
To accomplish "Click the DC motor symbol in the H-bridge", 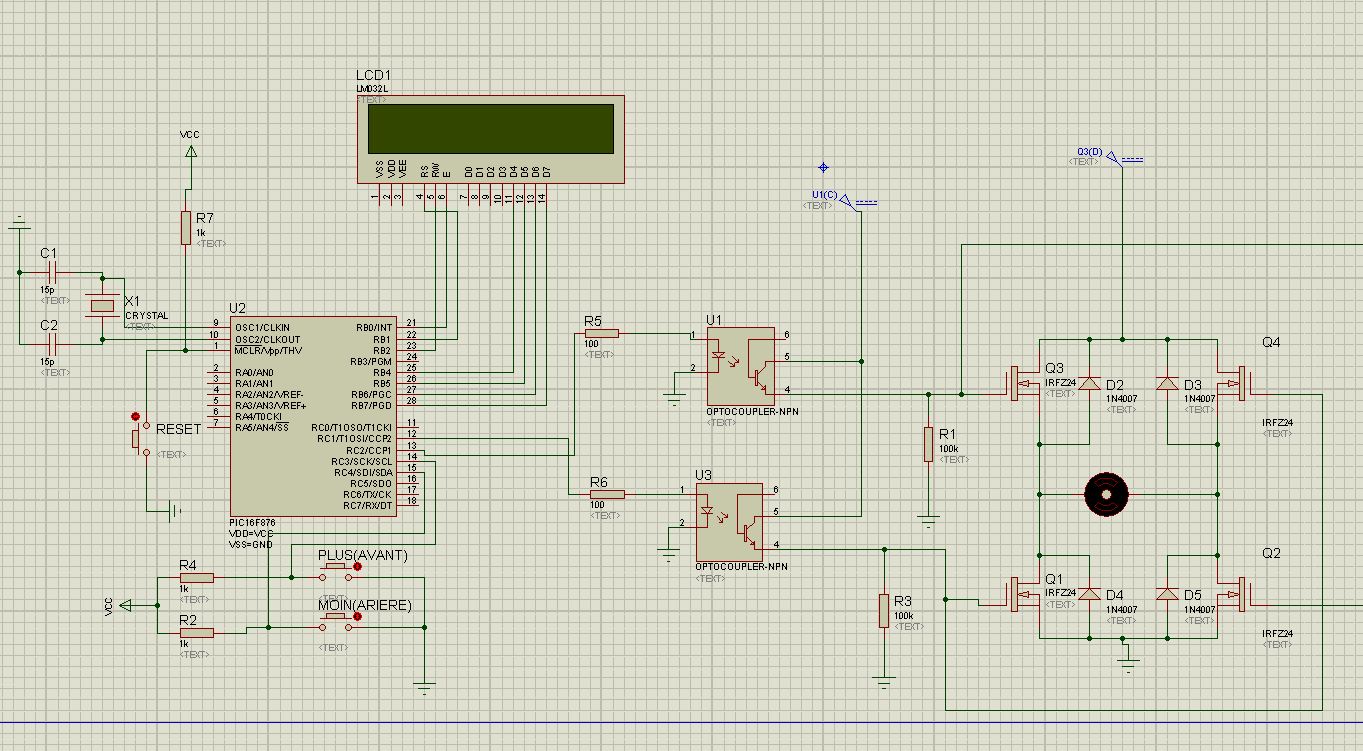I will point(1106,494).
